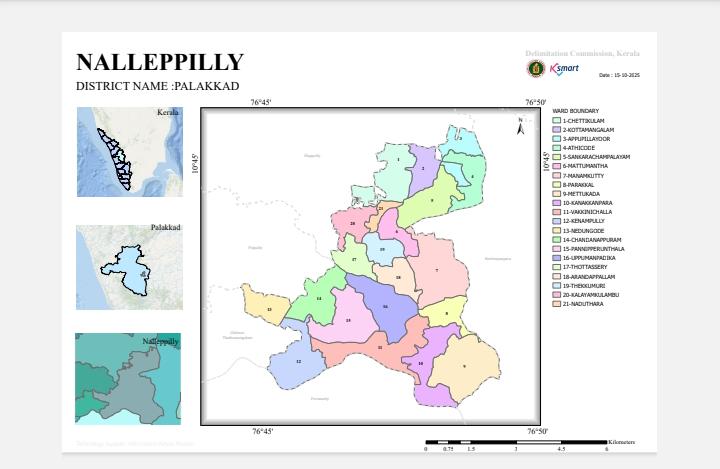Screen dimensions: 720x469
Task: Select the 9-METTUKADA legend color box
Action: pos(557,194)
